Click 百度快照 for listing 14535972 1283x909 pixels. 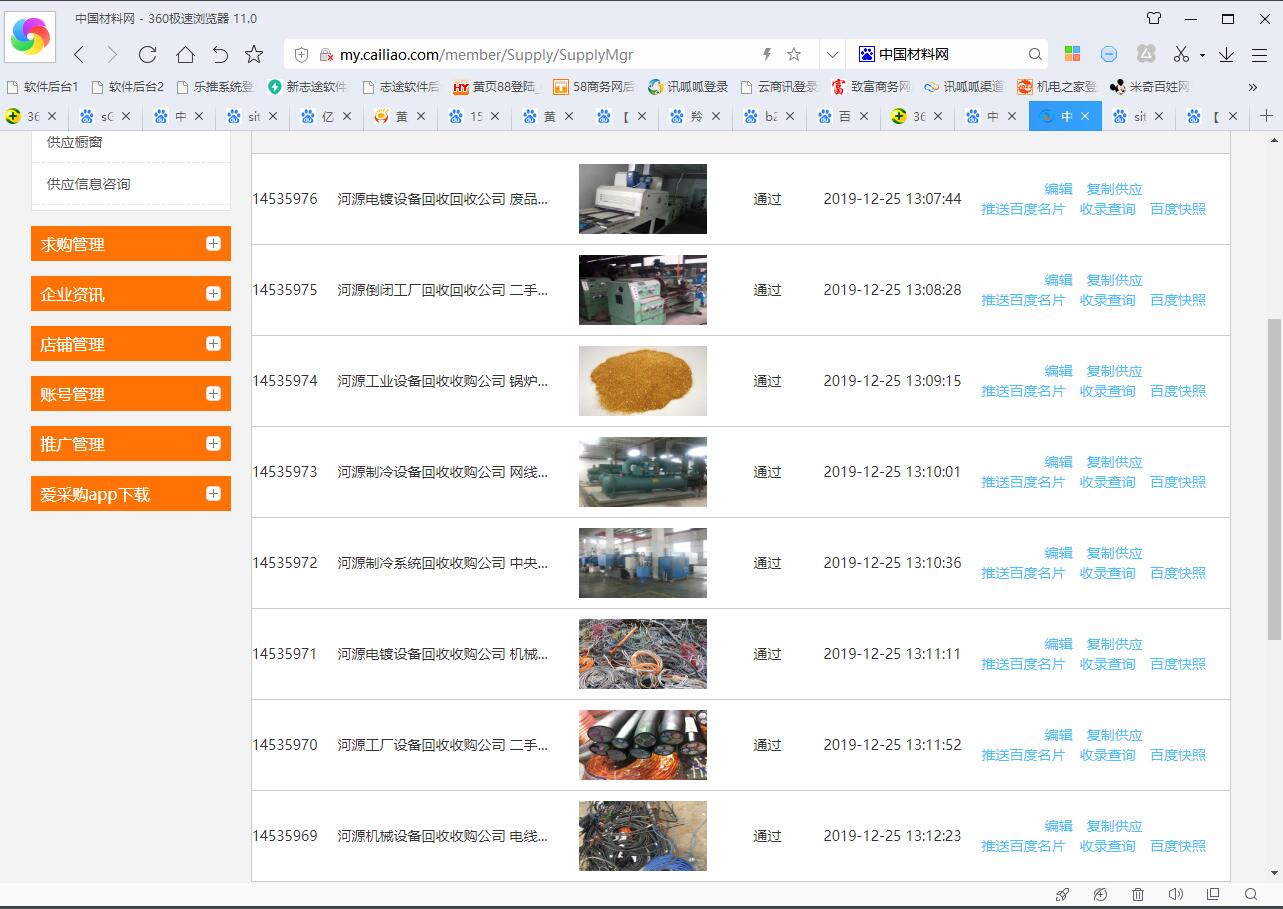[x=1178, y=573]
